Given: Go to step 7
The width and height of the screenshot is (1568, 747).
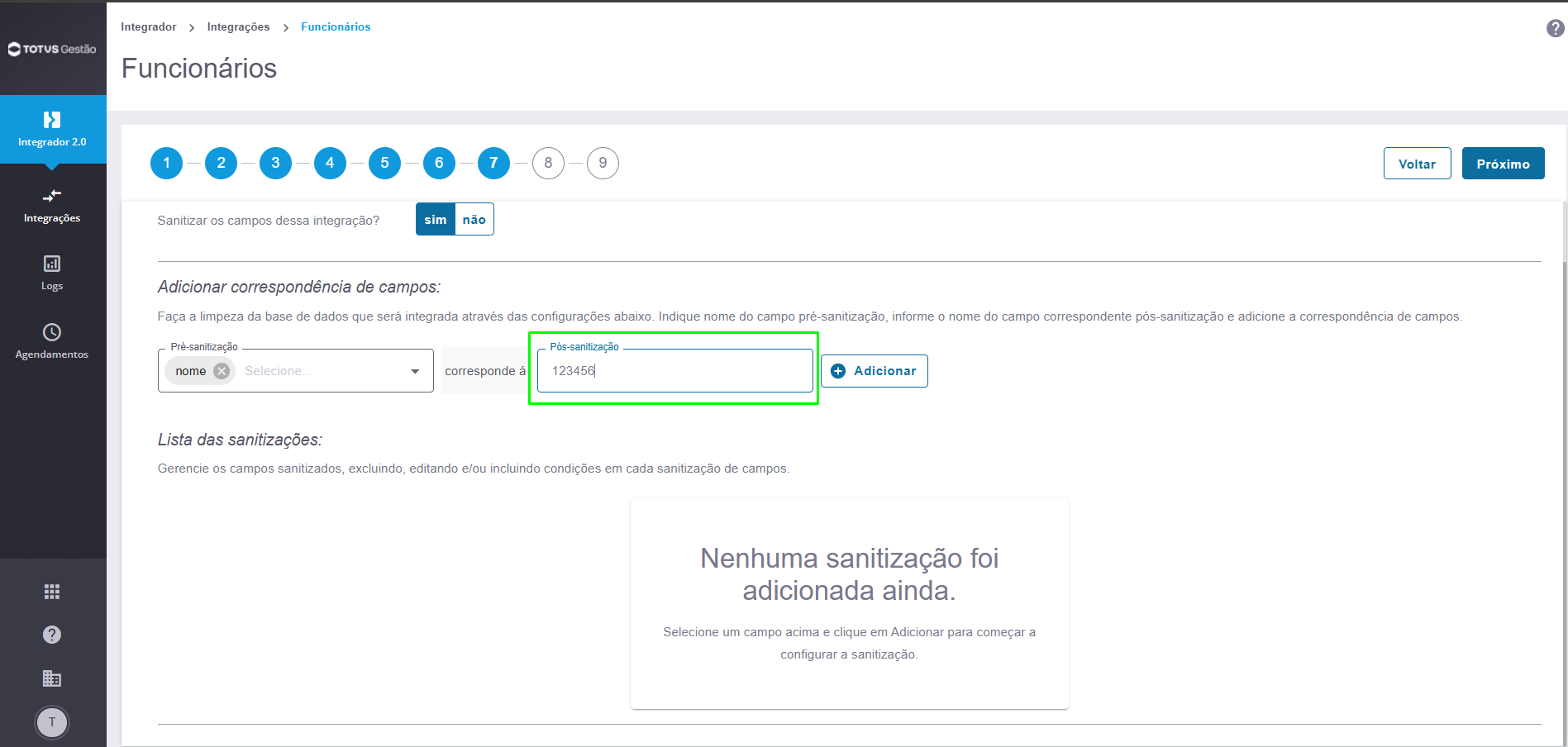Looking at the screenshot, I should click(494, 164).
